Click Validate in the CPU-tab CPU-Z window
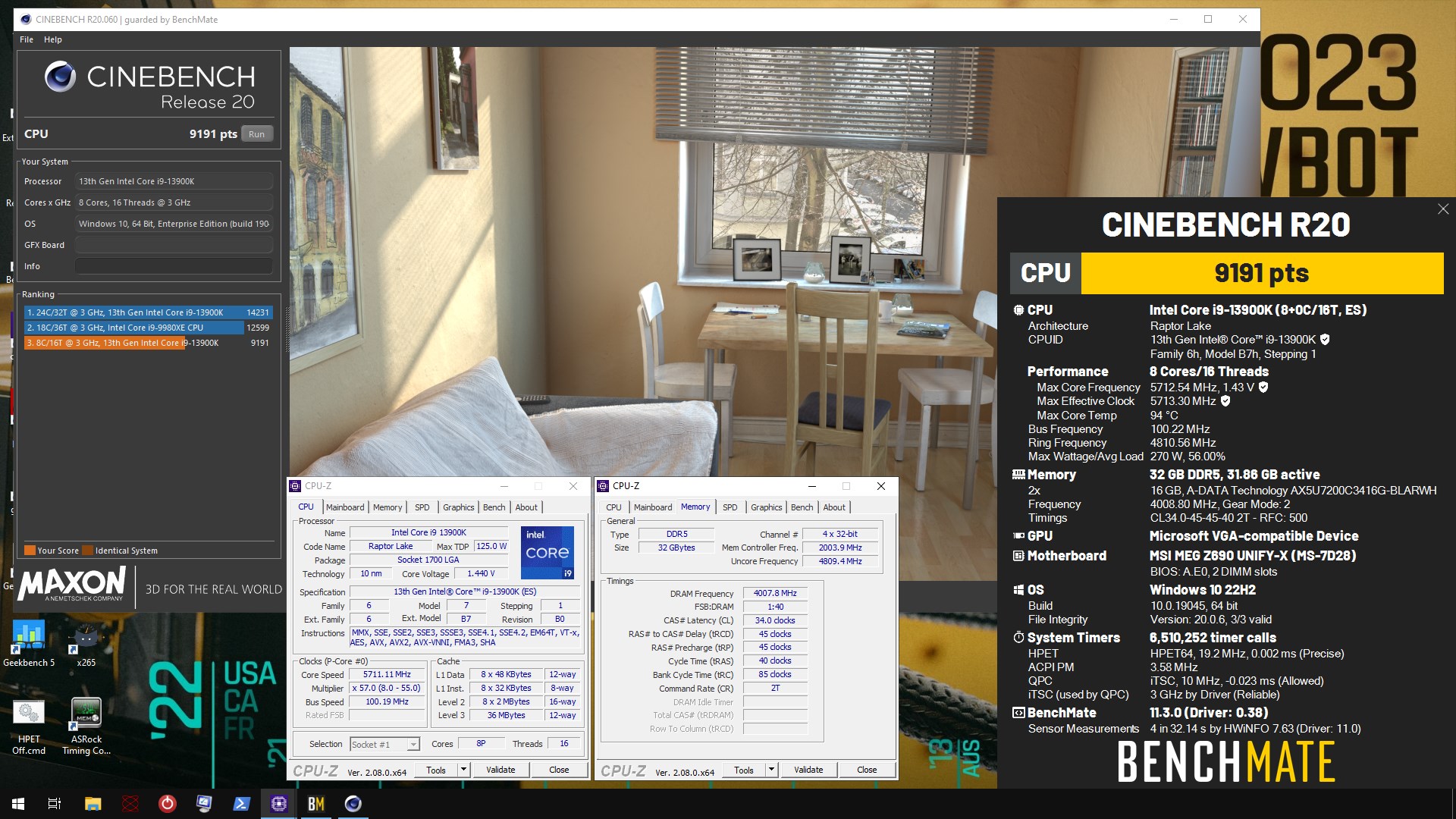 [x=500, y=770]
